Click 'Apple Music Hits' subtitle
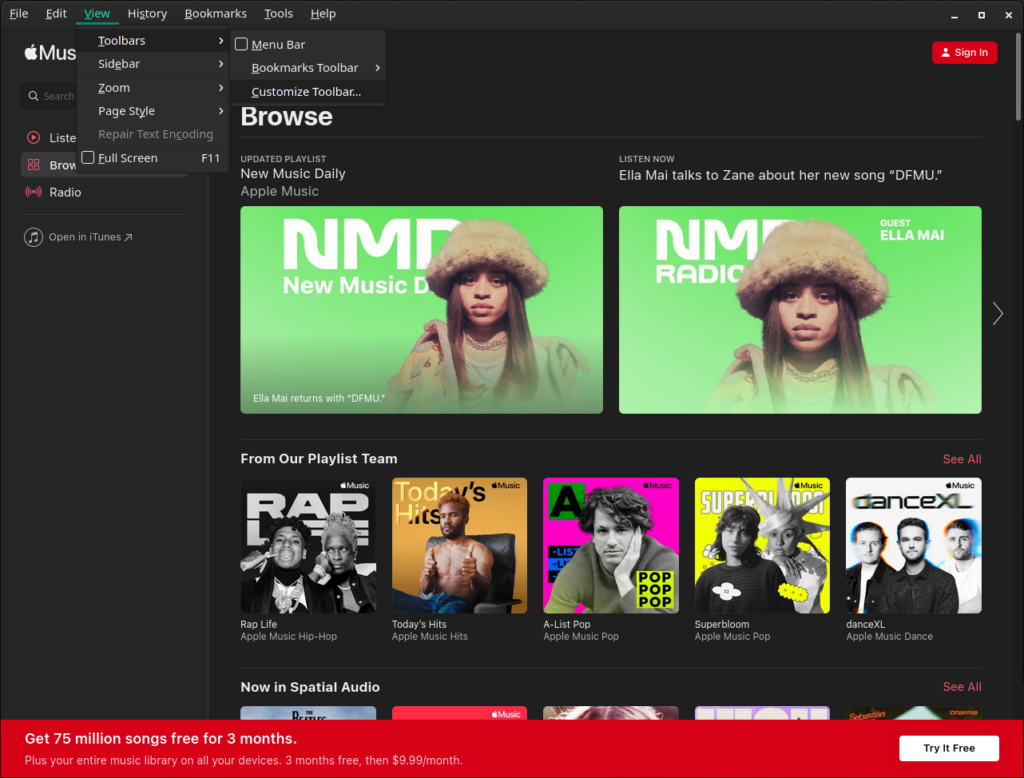The height and width of the screenshot is (778, 1024). pyautogui.click(x=430, y=636)
